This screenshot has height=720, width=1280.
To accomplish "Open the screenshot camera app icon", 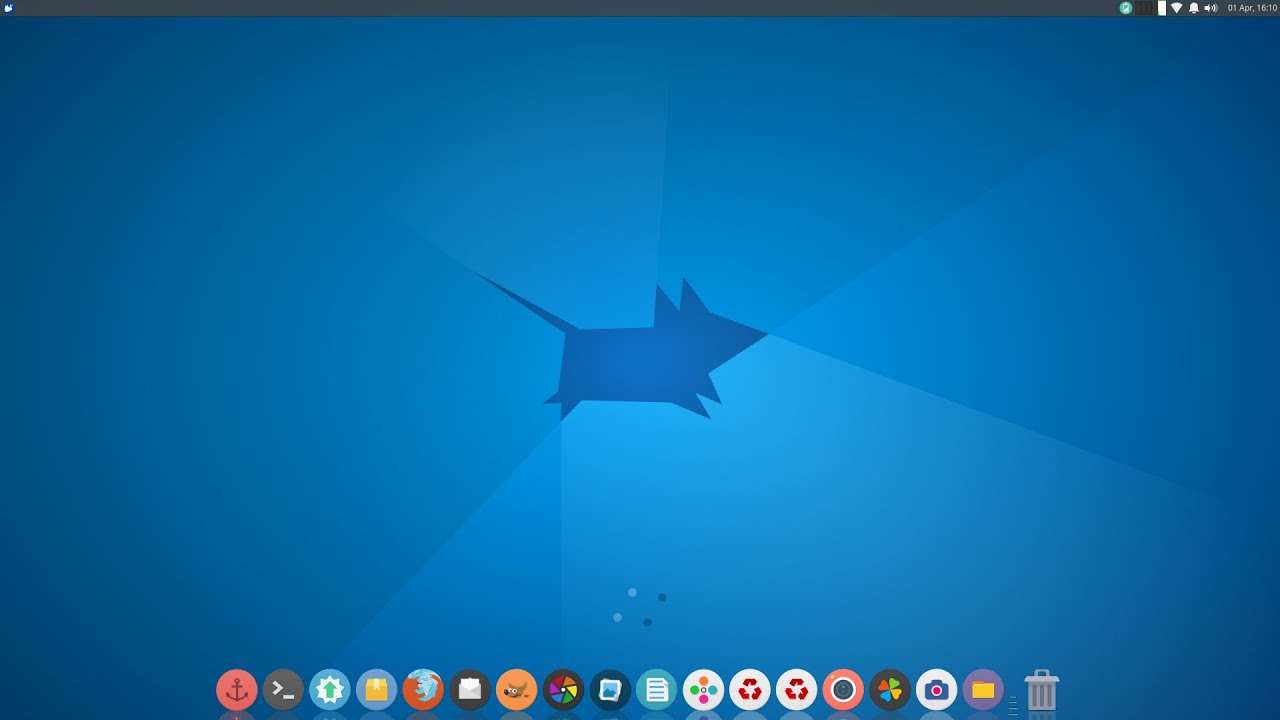I will [x=936, y=690].
